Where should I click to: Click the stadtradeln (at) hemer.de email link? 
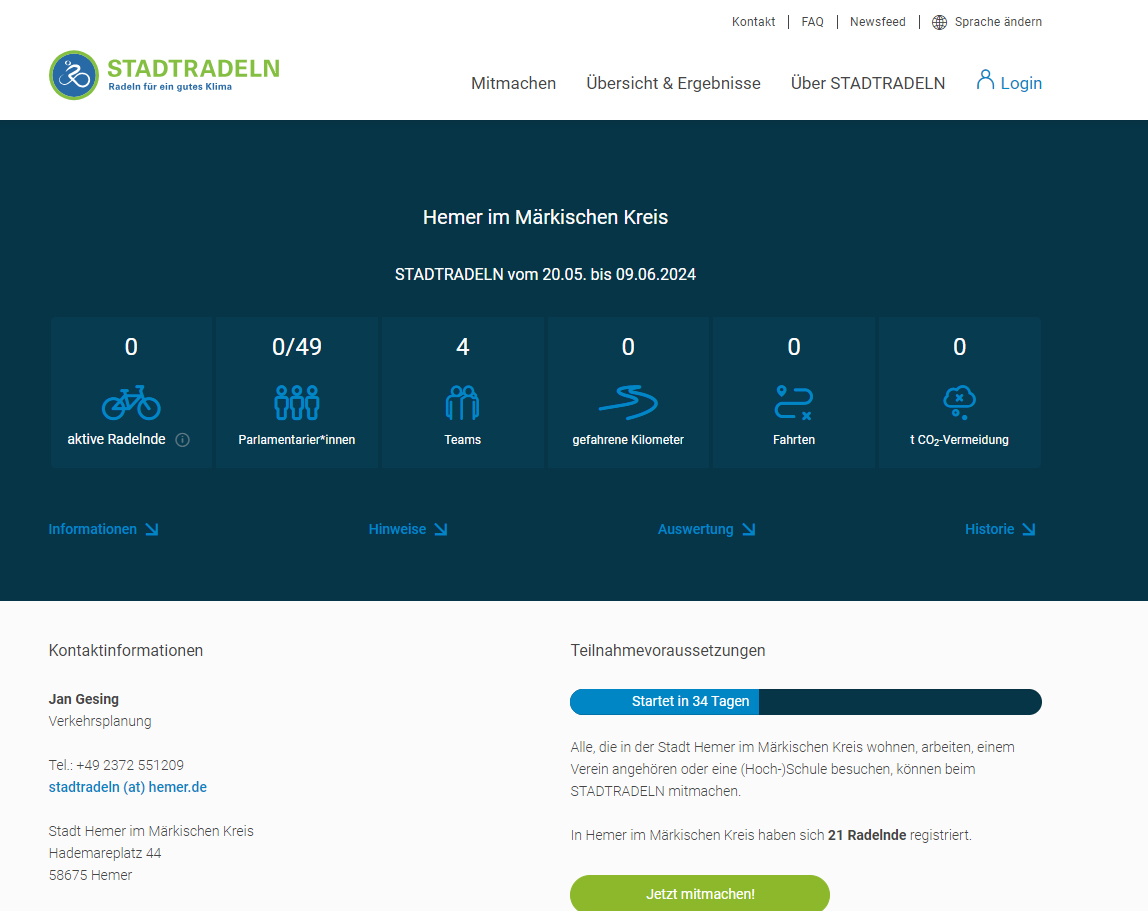coord(127,787)
